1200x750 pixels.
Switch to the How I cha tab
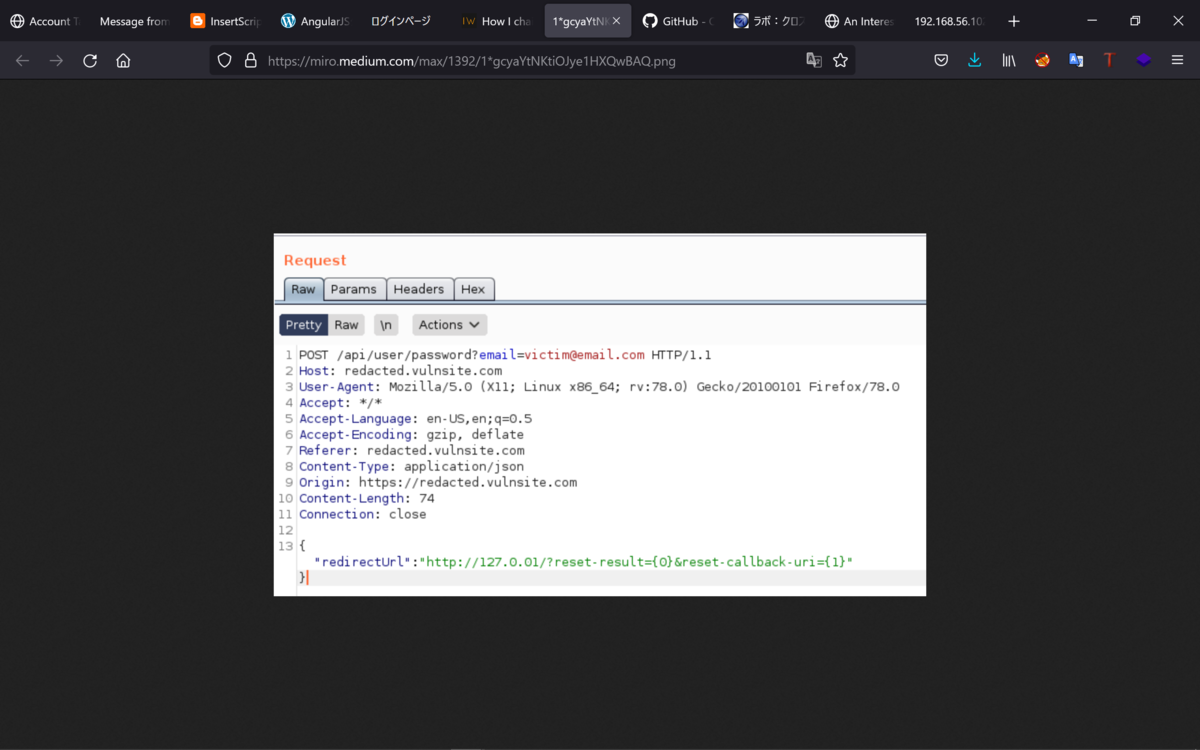(497, 21)
